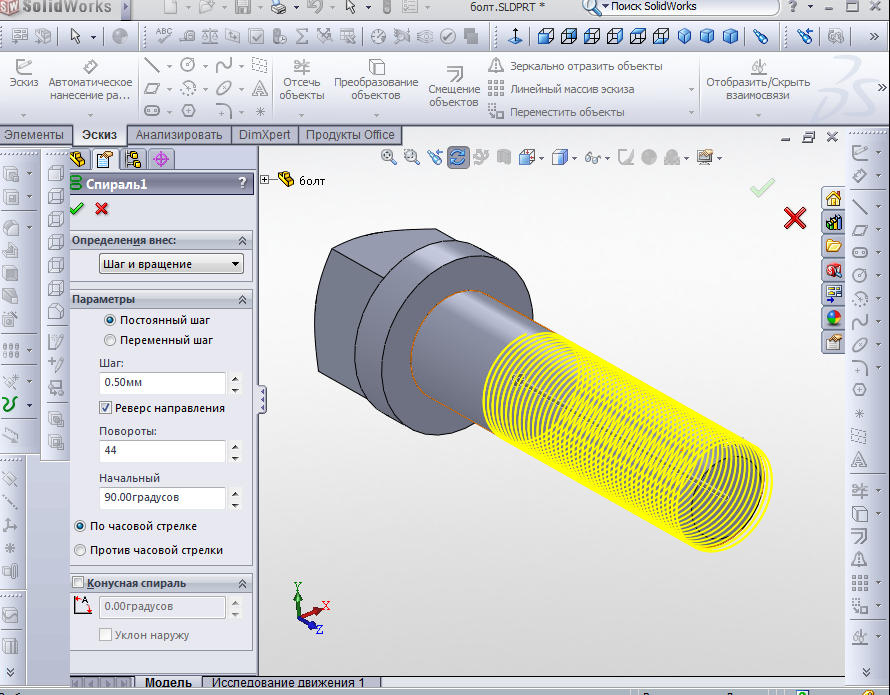The height and width of the screenshot is (695, 890).
Task: Uncheck the Реверс направления checkbox
Action: point(106,408)
